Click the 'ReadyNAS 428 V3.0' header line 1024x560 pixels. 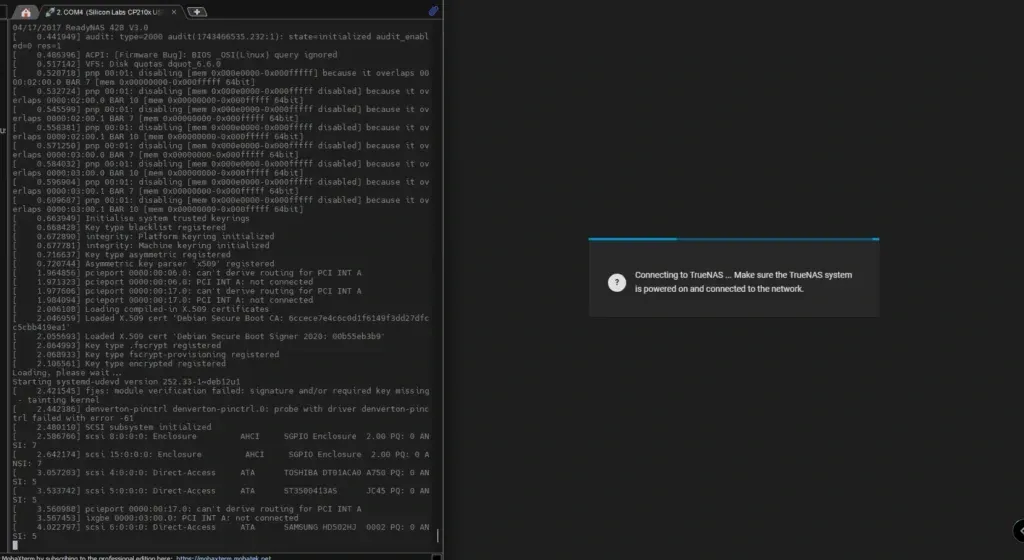pos(67,26)
